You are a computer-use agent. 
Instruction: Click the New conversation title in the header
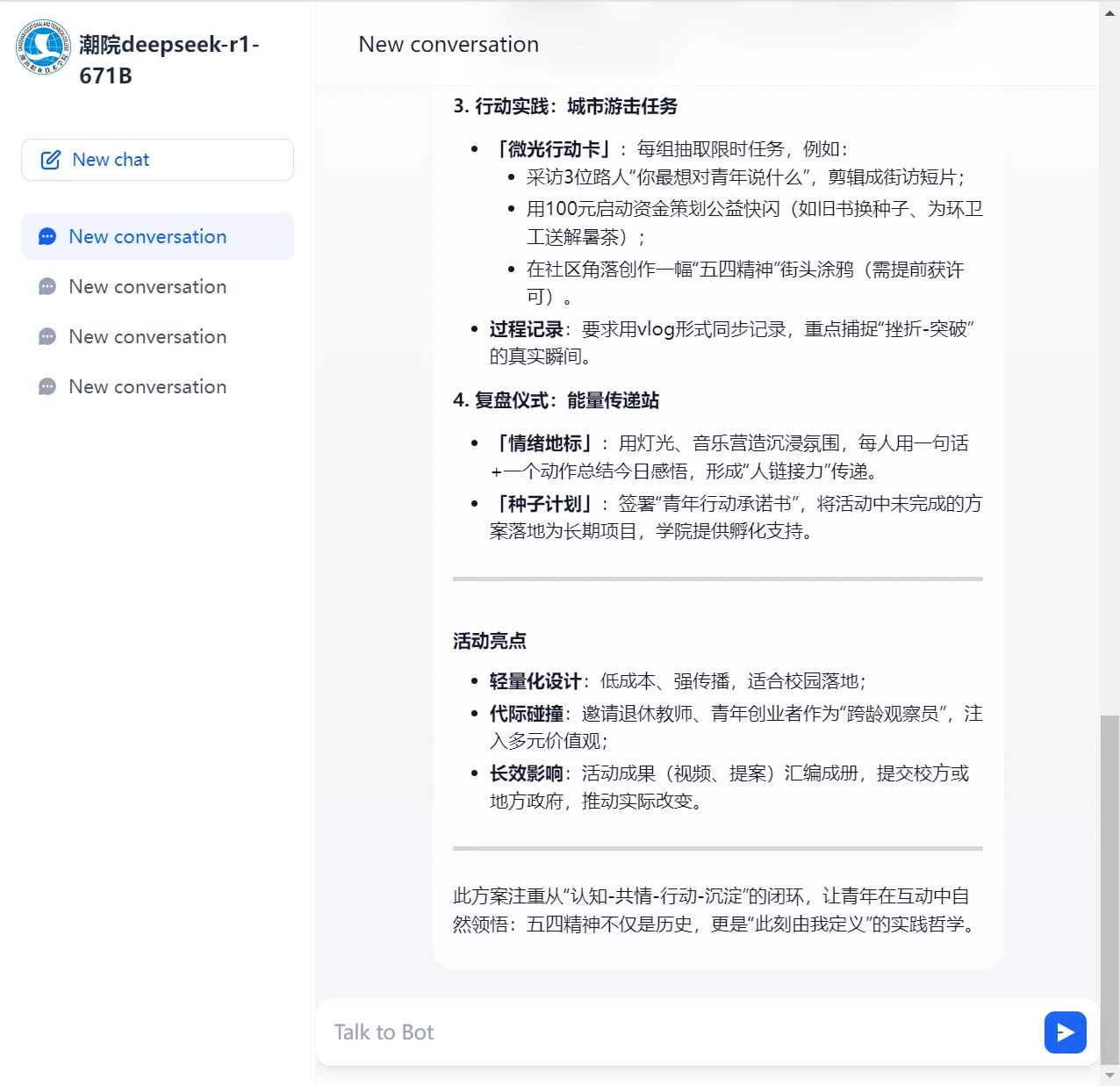coord(449,45)
